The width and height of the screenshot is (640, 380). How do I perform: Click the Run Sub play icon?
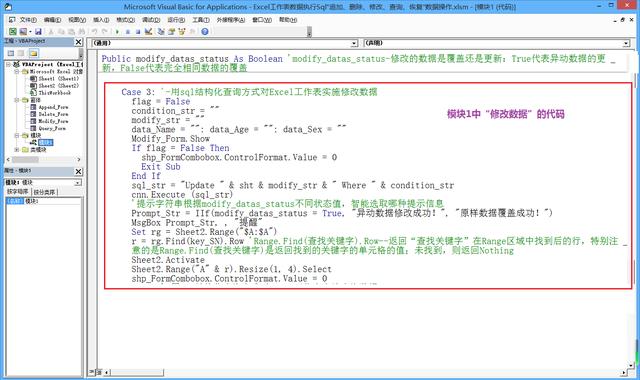pyautogui.click(x=118, y=31)
